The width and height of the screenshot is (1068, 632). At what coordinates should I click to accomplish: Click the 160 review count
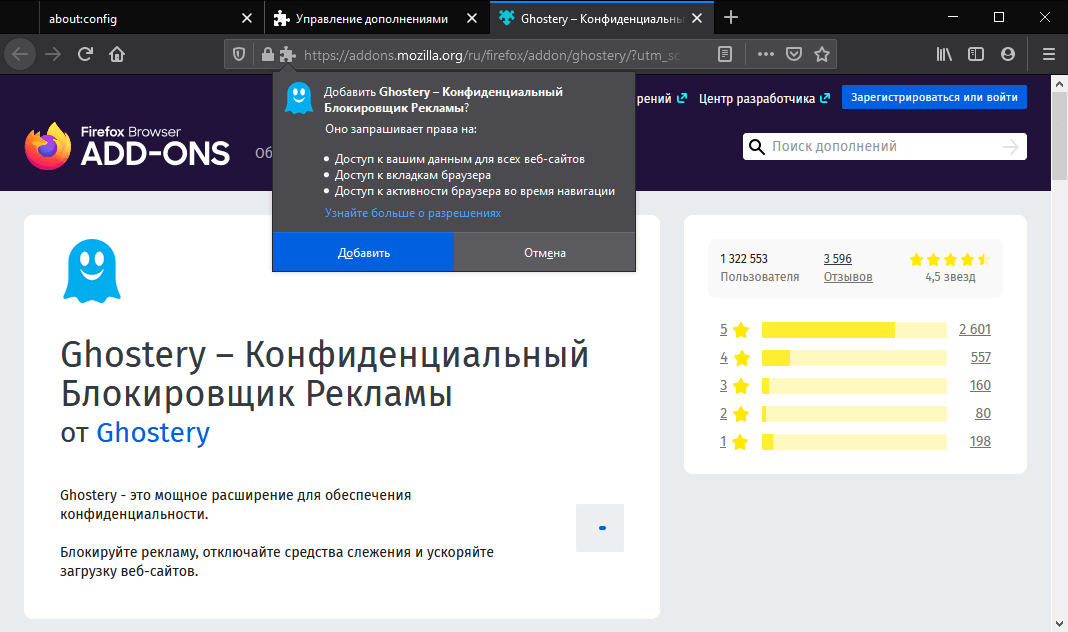980,385
